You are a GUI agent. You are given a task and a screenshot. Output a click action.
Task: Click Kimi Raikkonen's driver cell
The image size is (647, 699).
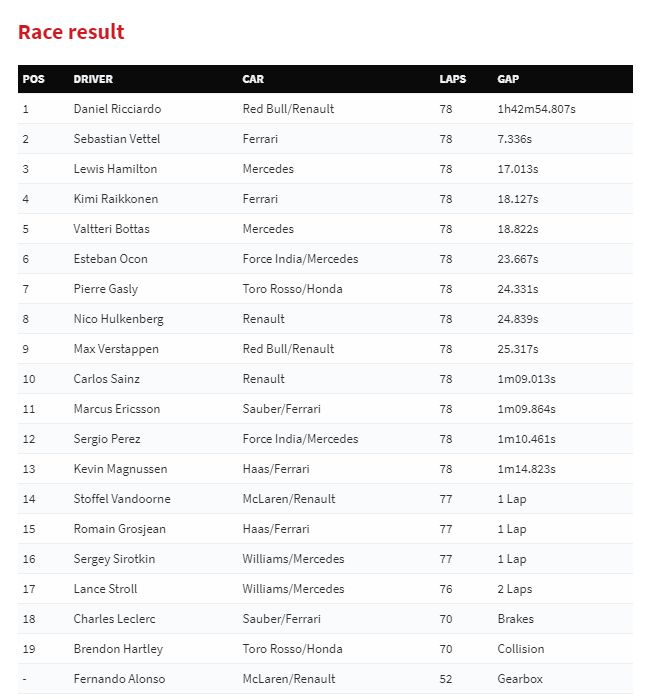[116, 199]
